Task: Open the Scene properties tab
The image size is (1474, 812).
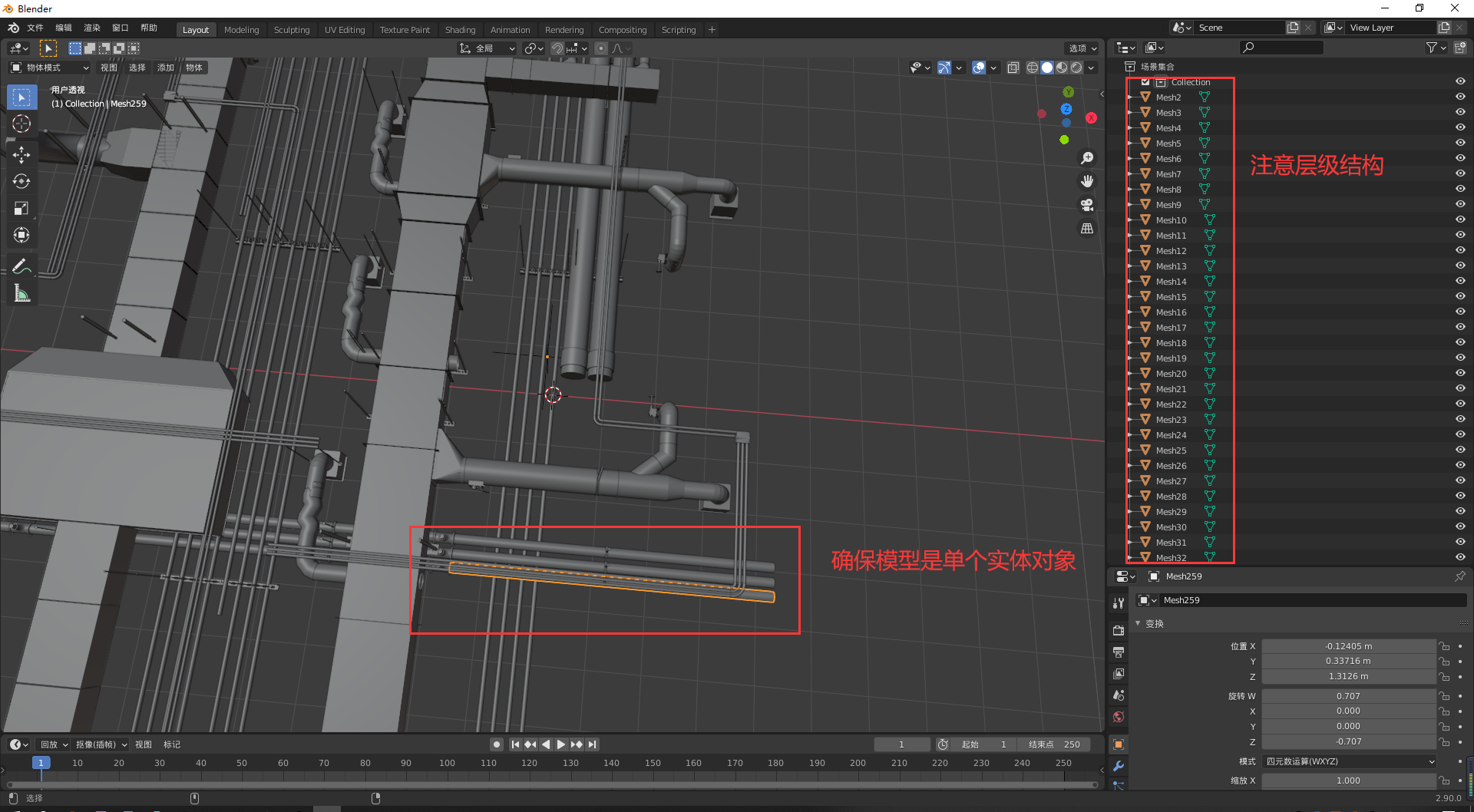Action: (x=1119, y=695)
